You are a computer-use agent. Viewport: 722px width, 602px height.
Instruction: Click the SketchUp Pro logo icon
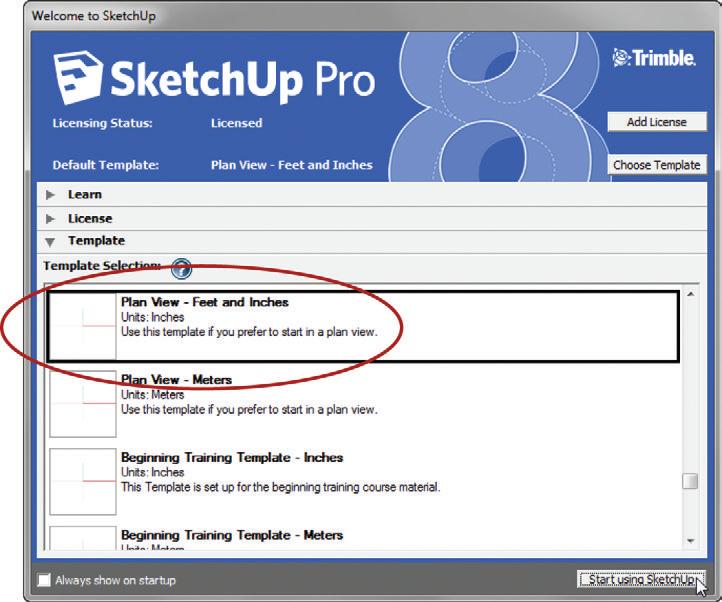[77, 77]
